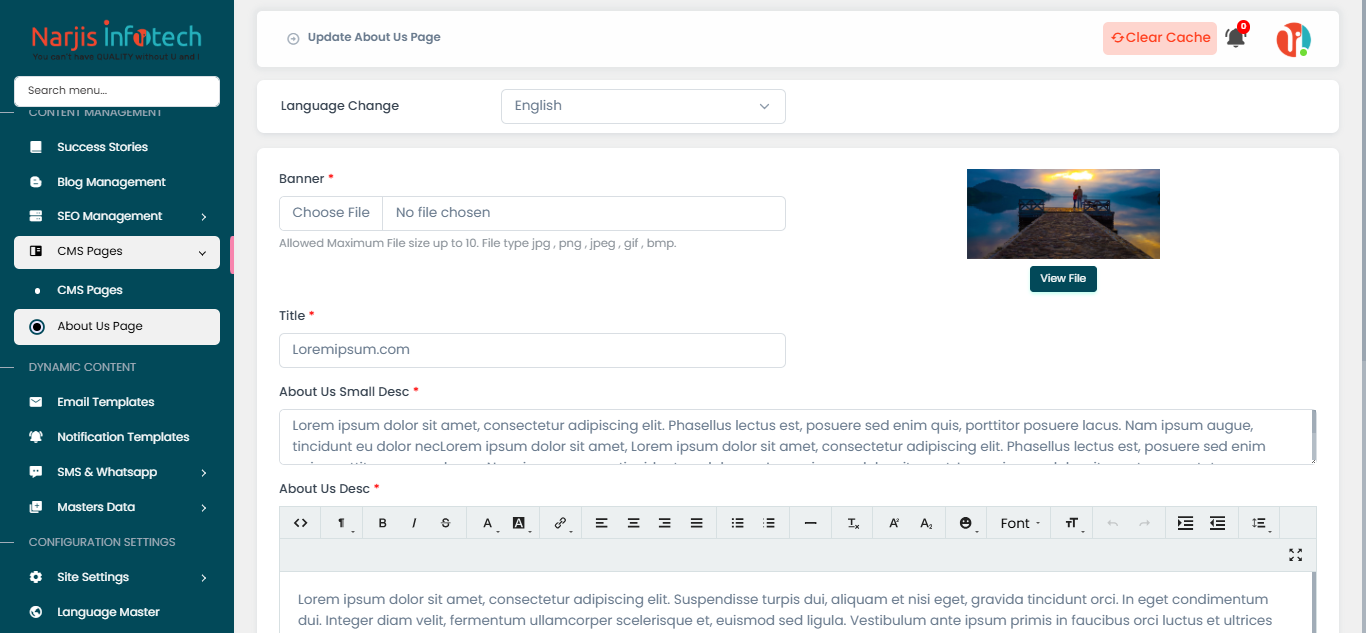The image size is (1366, 633).
Task: Open background color picker in editor
Action: click(520, 523)
